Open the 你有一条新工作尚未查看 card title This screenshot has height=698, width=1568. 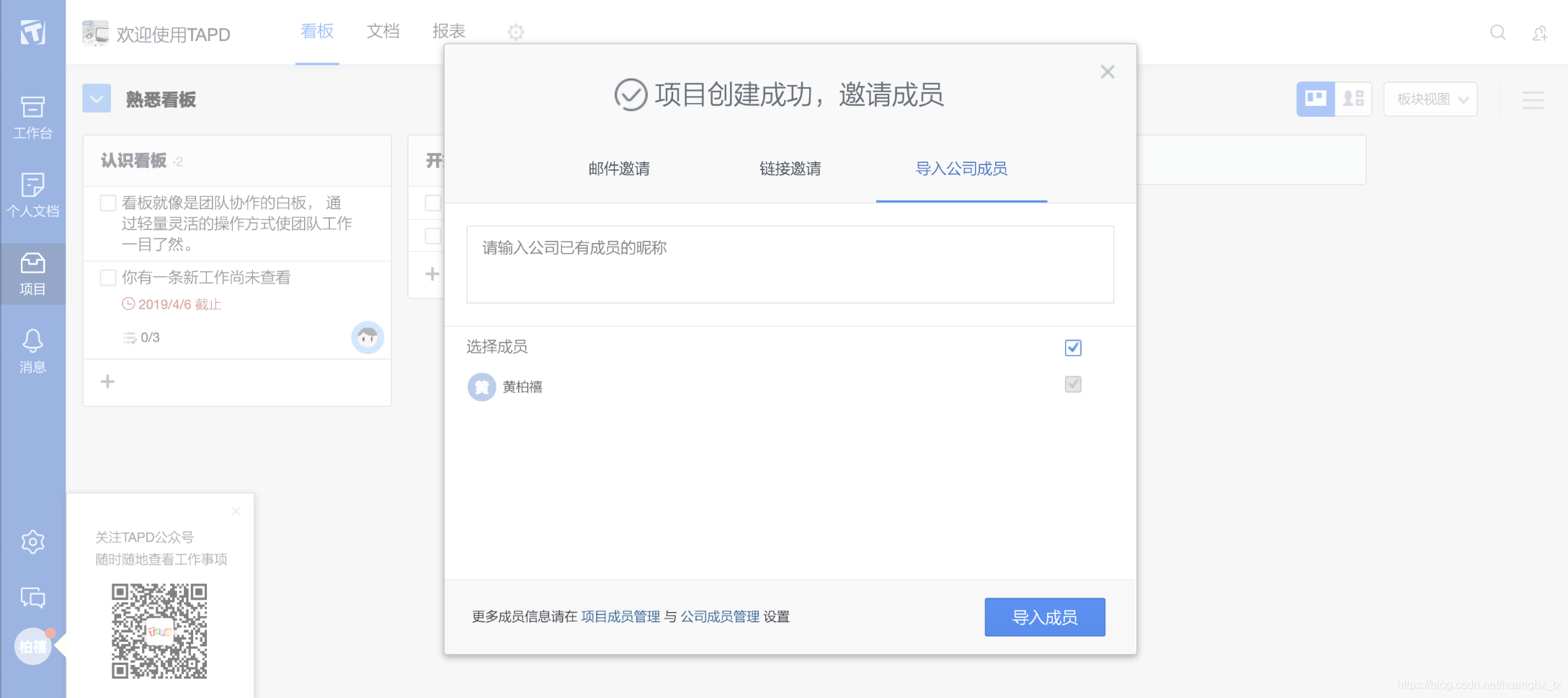pos(206,278)
